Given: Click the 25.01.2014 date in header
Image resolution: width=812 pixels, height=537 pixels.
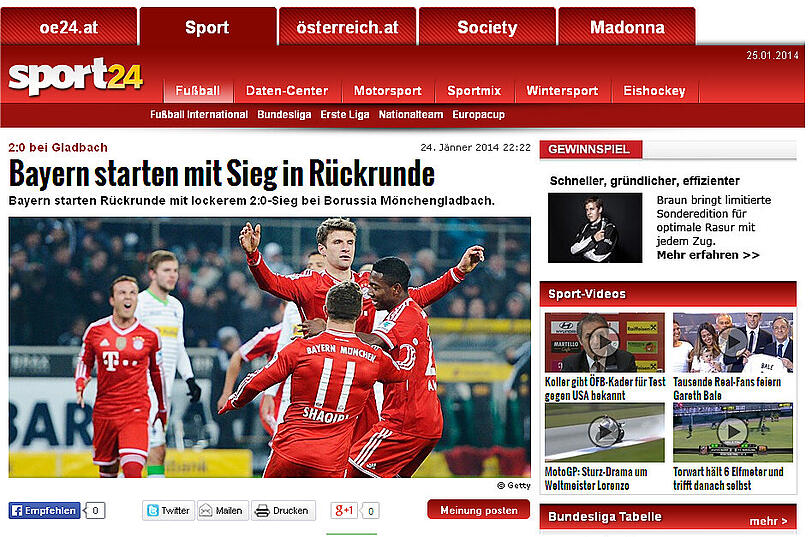Looking at the screenshot, I should coord(772,55).
